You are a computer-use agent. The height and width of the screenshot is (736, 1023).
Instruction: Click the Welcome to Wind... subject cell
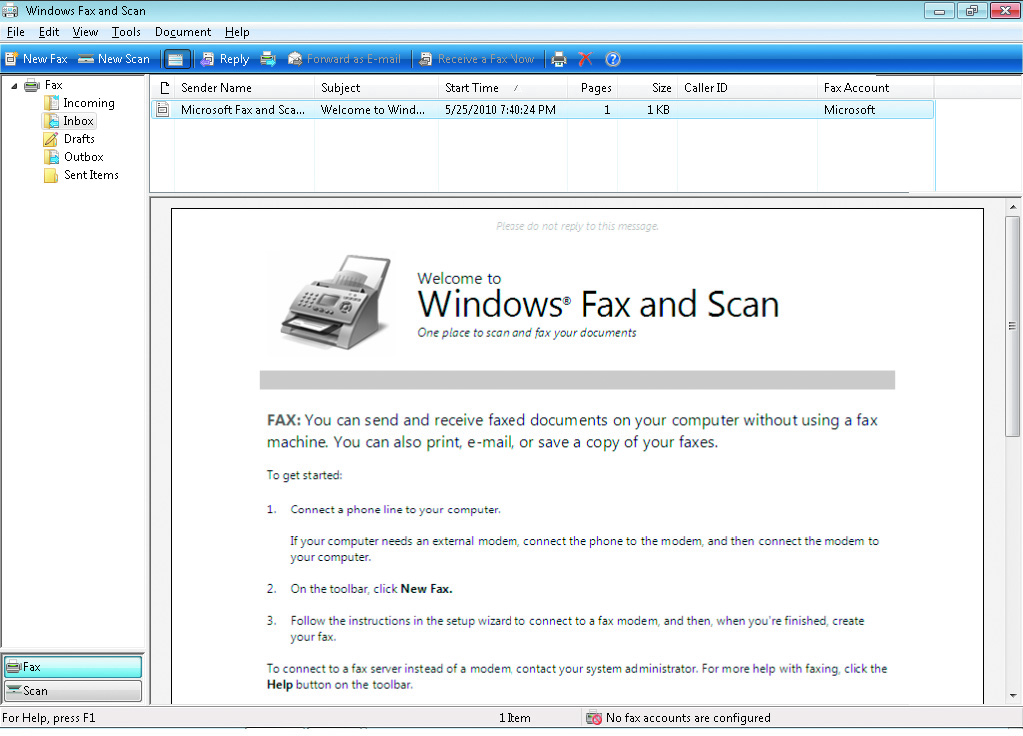[373, 110]
